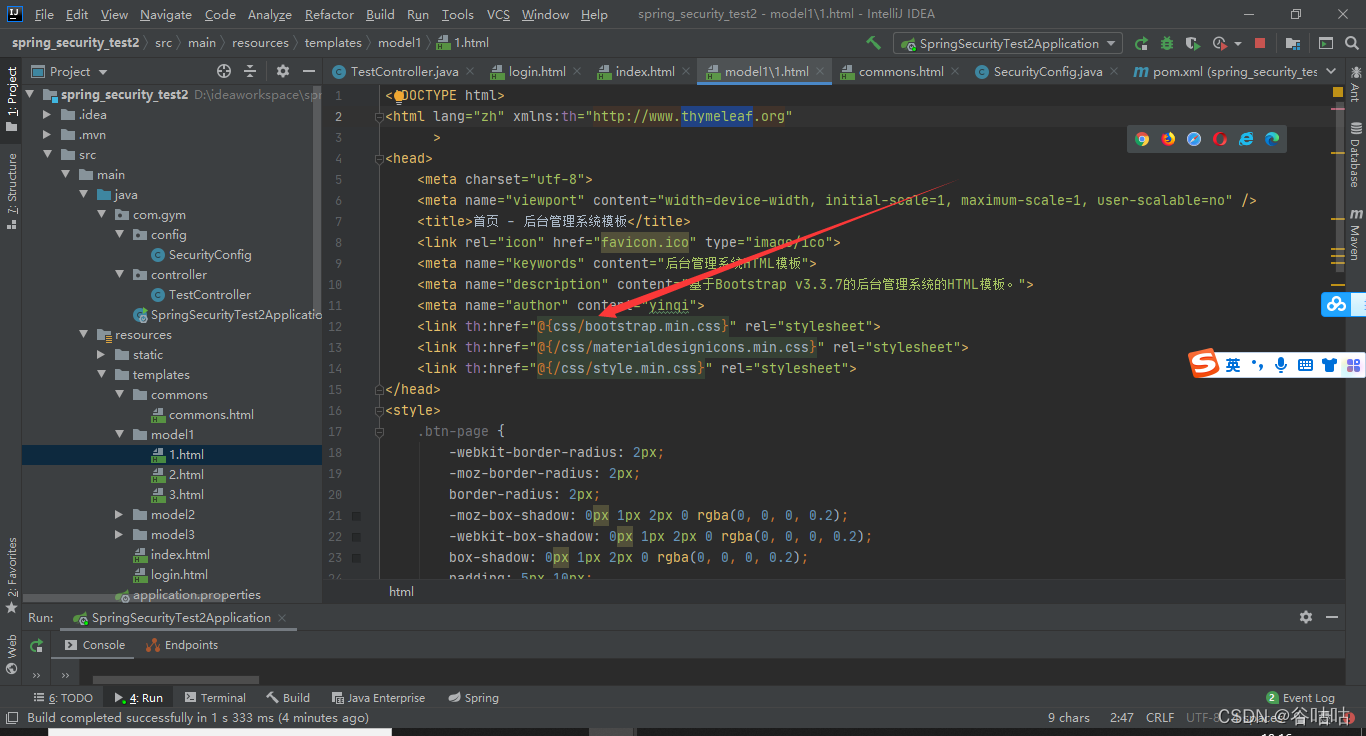The width and height of the screenshot is (1366, 736).
Task: Hide the Project panel with the minus icon
Action: 308,71
